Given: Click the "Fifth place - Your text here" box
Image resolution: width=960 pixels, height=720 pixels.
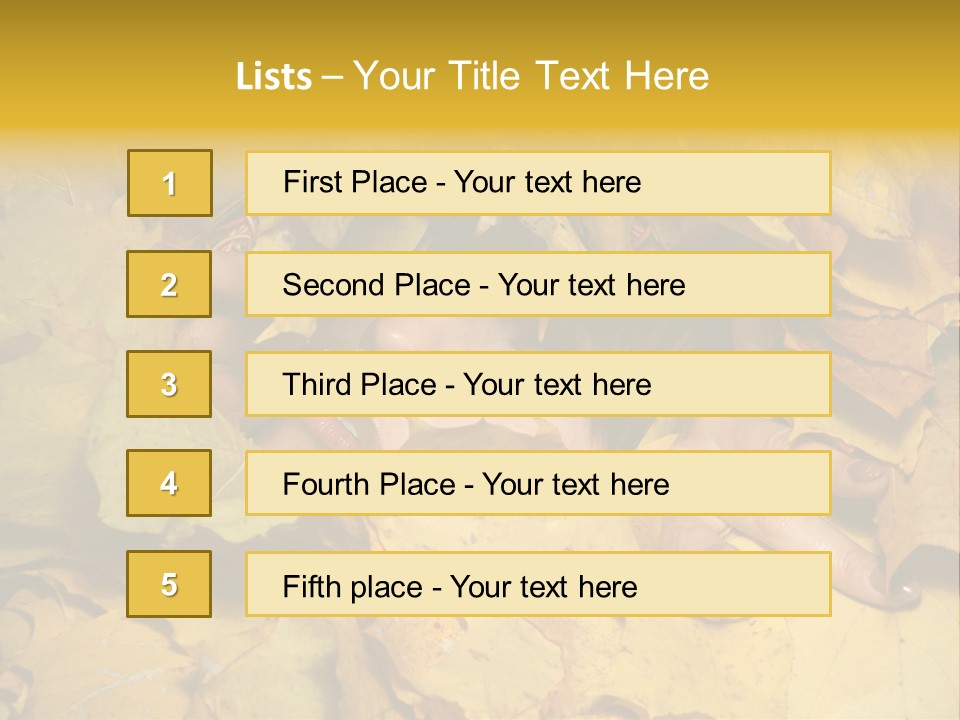Looking at the screenshot, I should tap(538, 584).
